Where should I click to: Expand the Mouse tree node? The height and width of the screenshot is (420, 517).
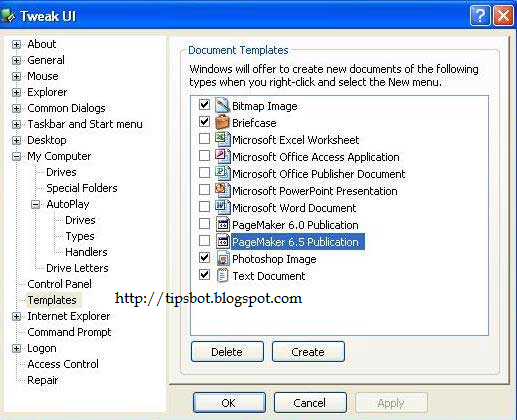tap(16, 76)
